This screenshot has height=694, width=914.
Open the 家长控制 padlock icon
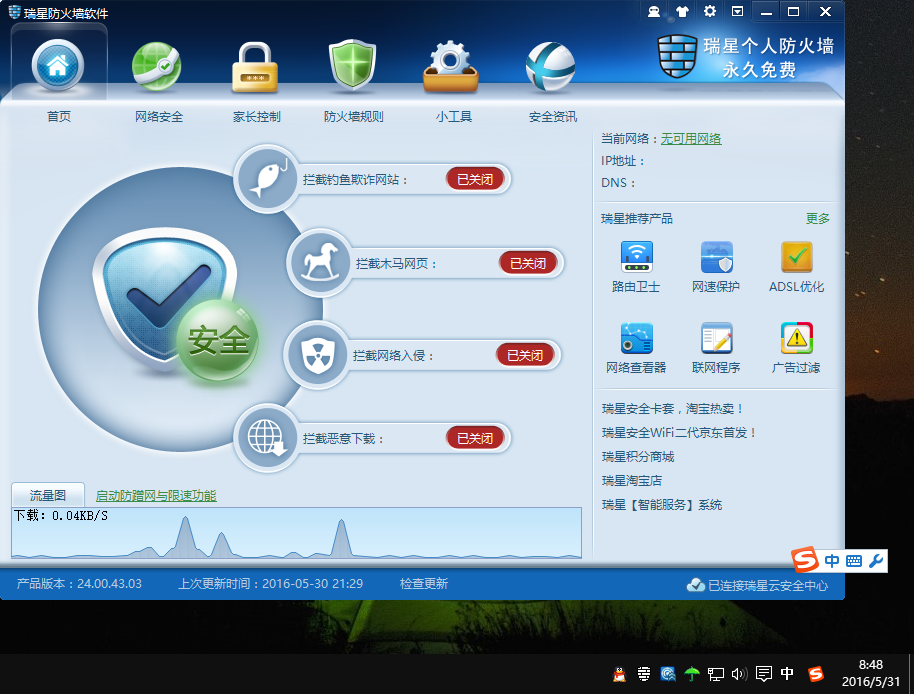[255, 68]
